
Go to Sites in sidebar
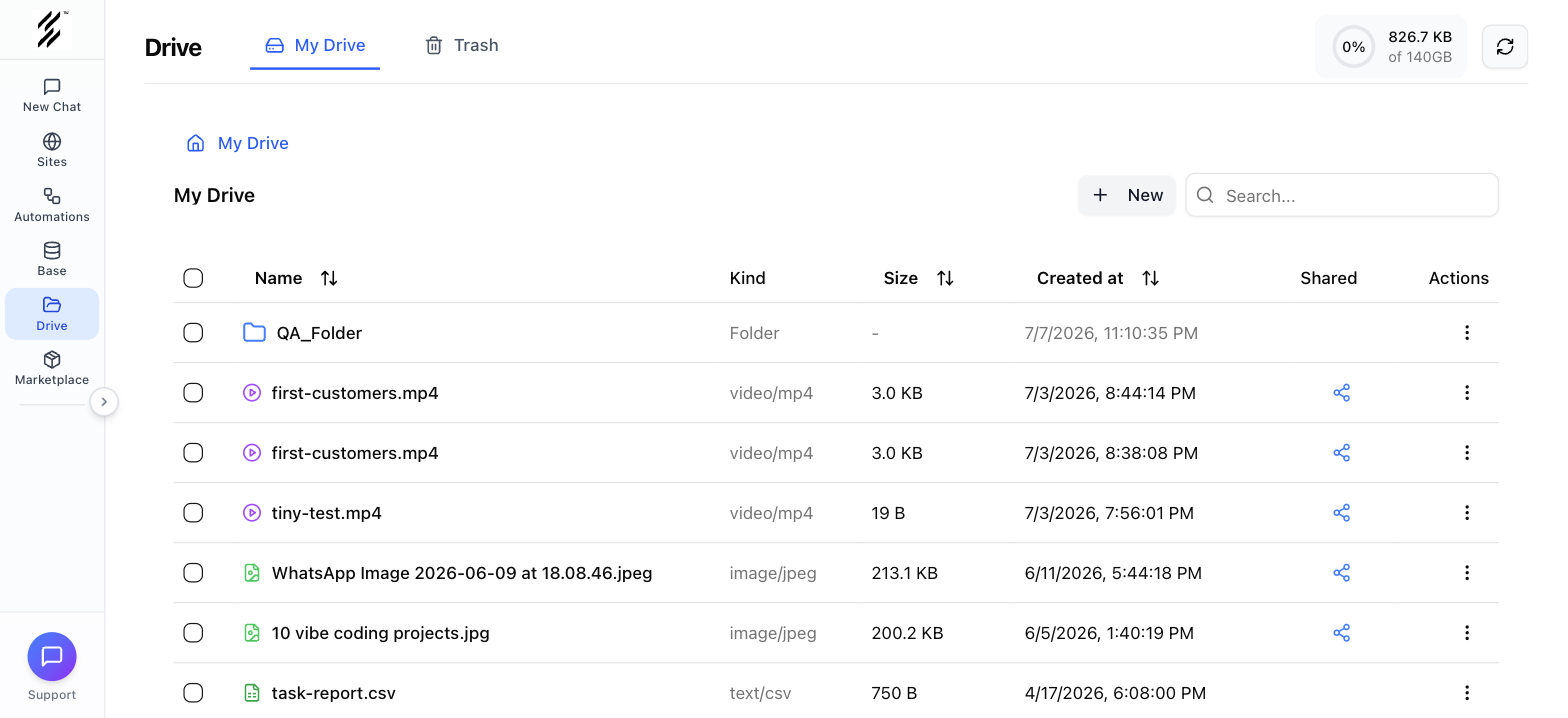tap(52, 150)
